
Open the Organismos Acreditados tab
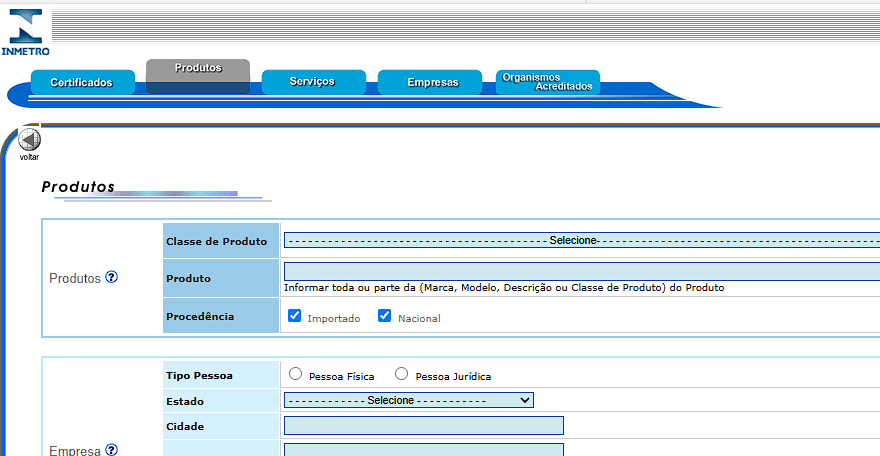tap(548, 82)
